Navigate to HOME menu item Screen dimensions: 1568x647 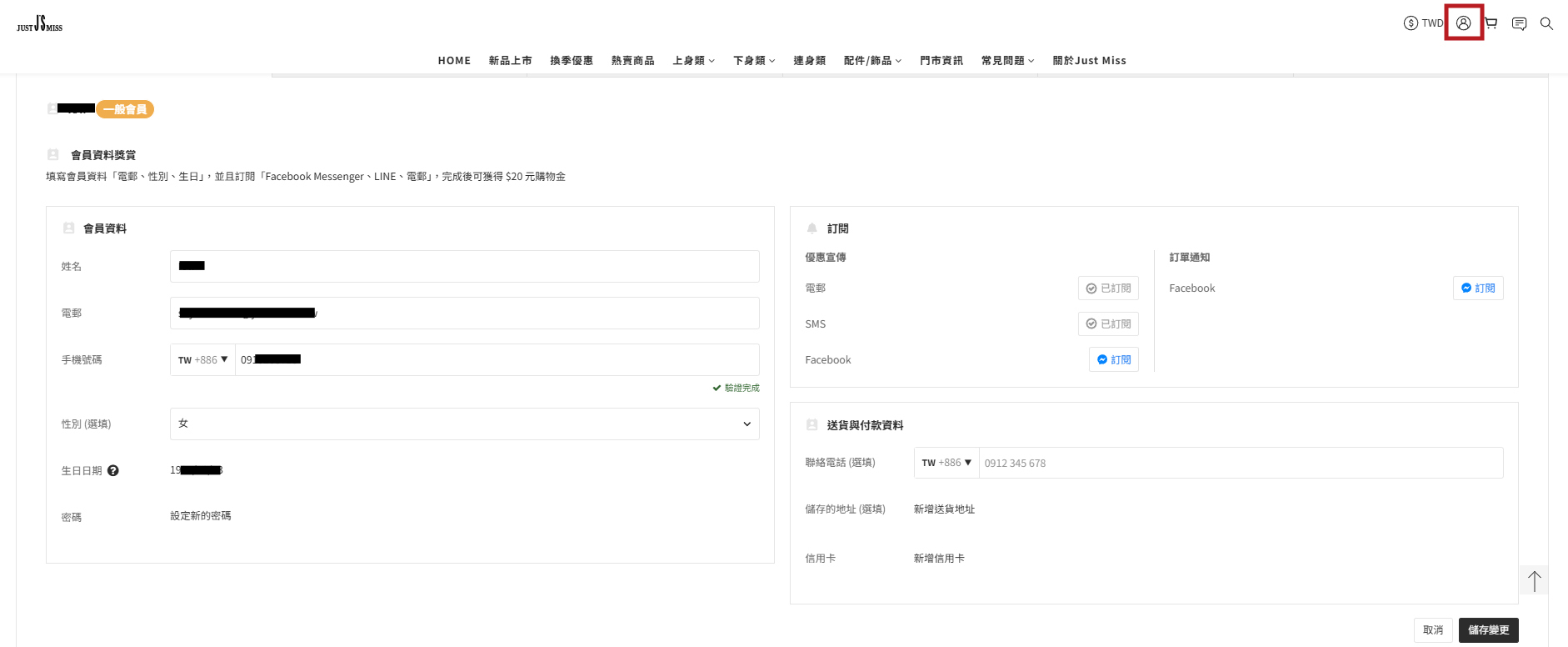[x=454, y=61]
